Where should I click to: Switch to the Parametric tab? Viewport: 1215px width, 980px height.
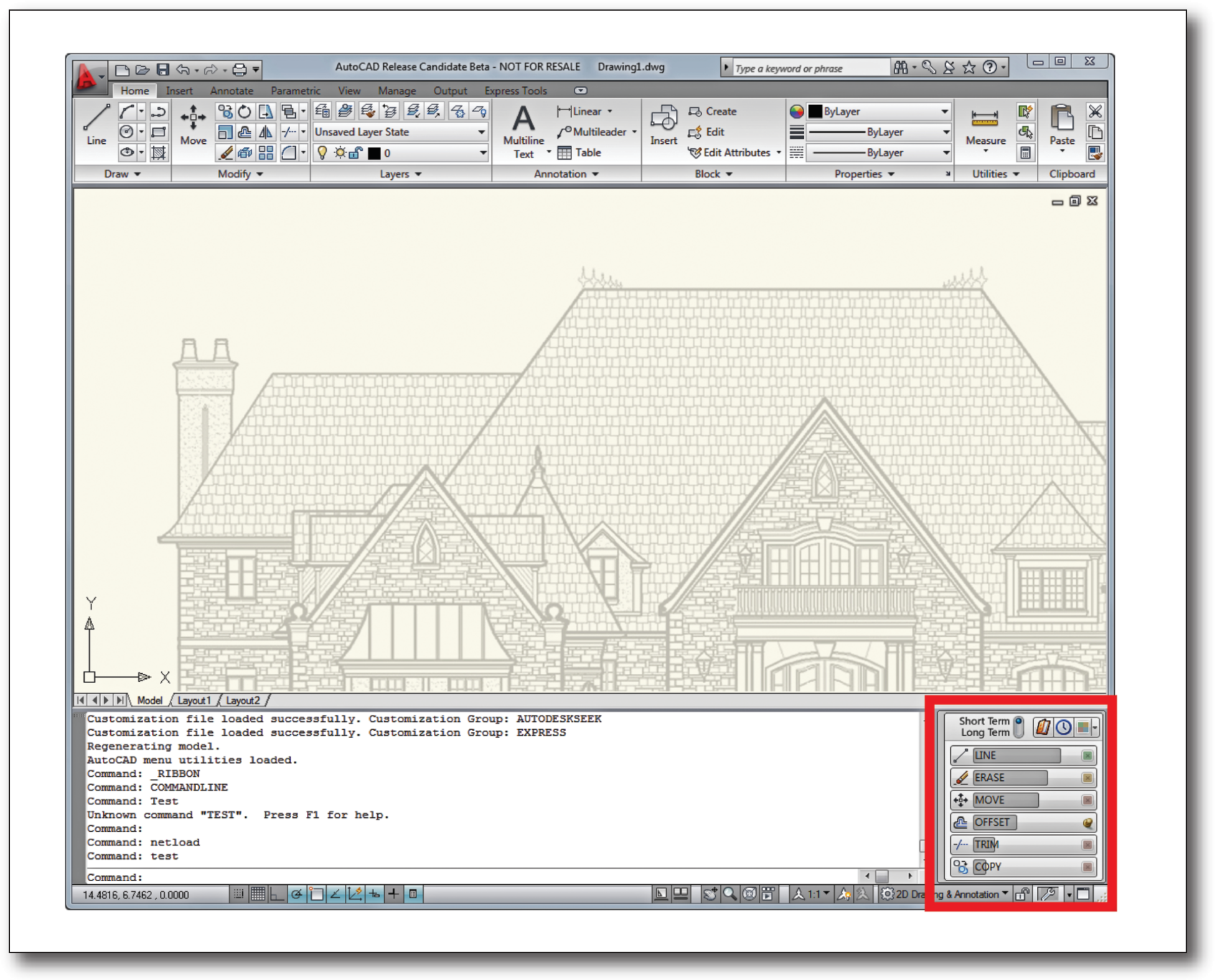(x=295, y=91)
